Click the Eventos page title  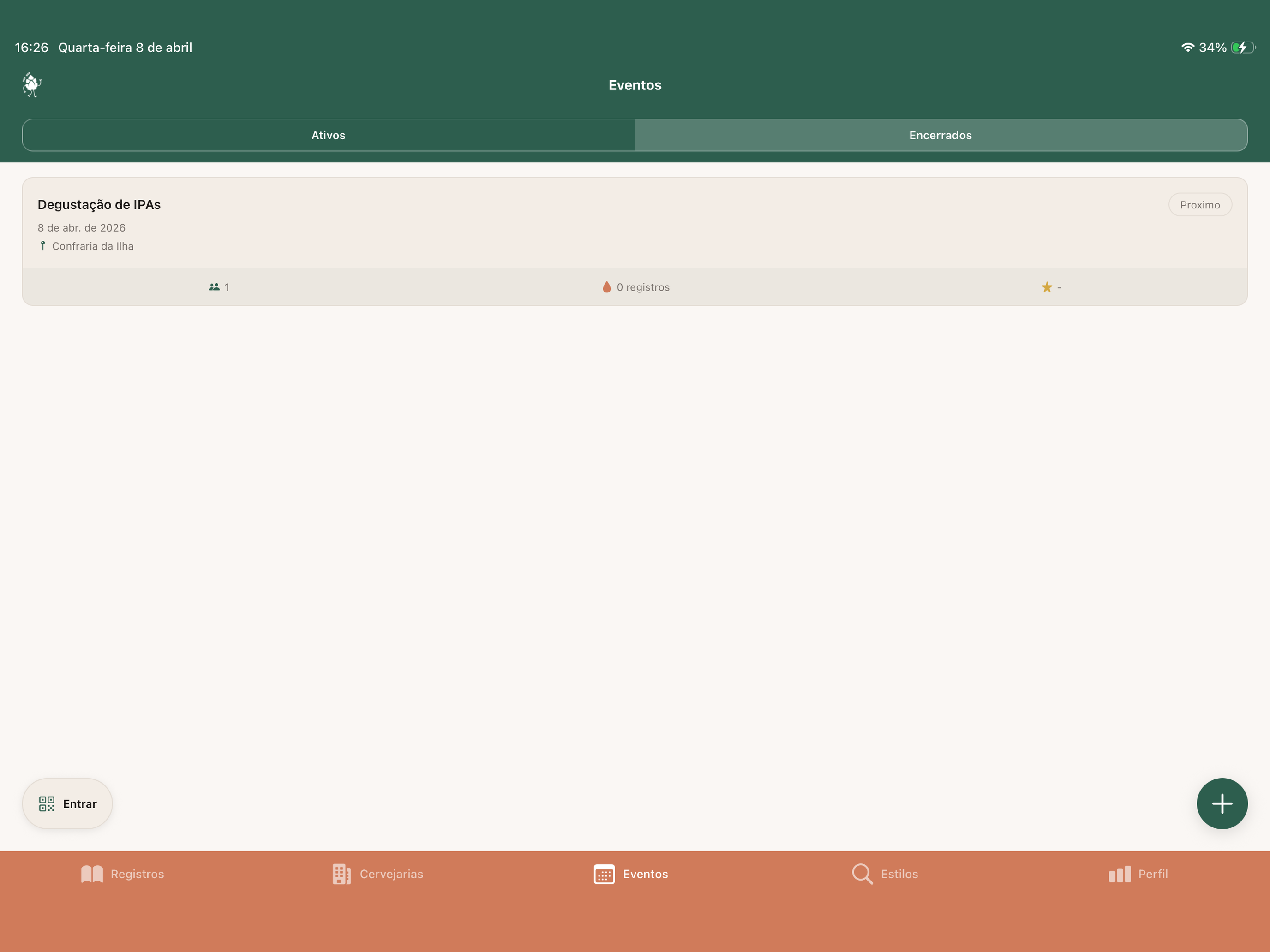[x=635, y=85]
